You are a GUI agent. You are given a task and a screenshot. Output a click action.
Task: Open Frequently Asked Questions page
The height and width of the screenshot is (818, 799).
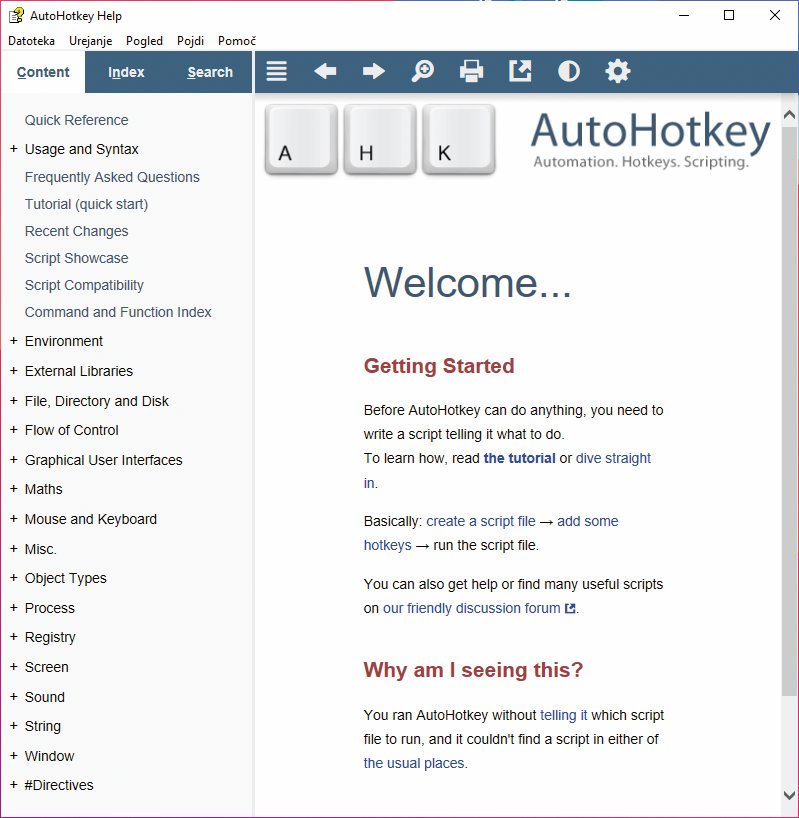112,177
